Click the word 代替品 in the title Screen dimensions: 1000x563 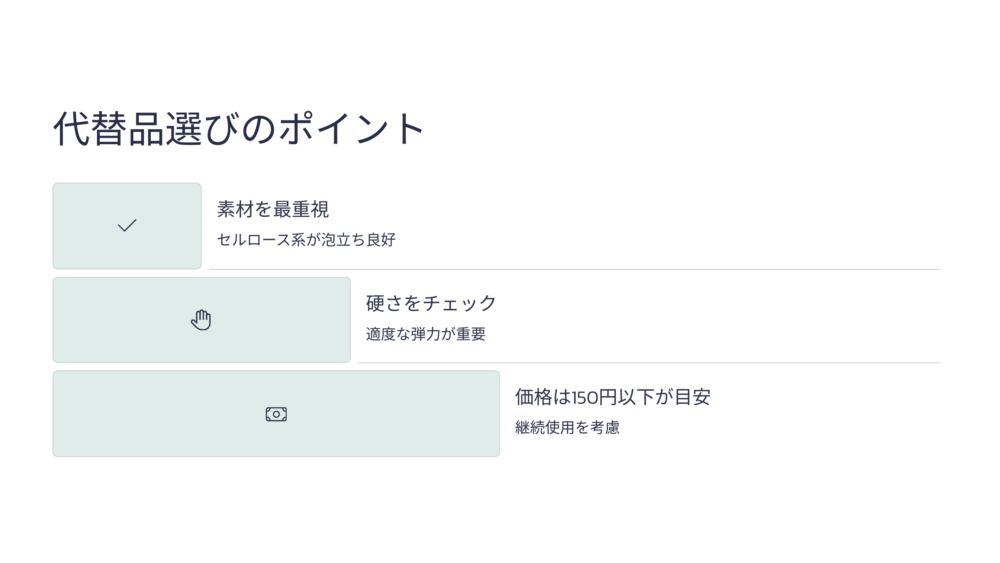(x=108, y=129)
